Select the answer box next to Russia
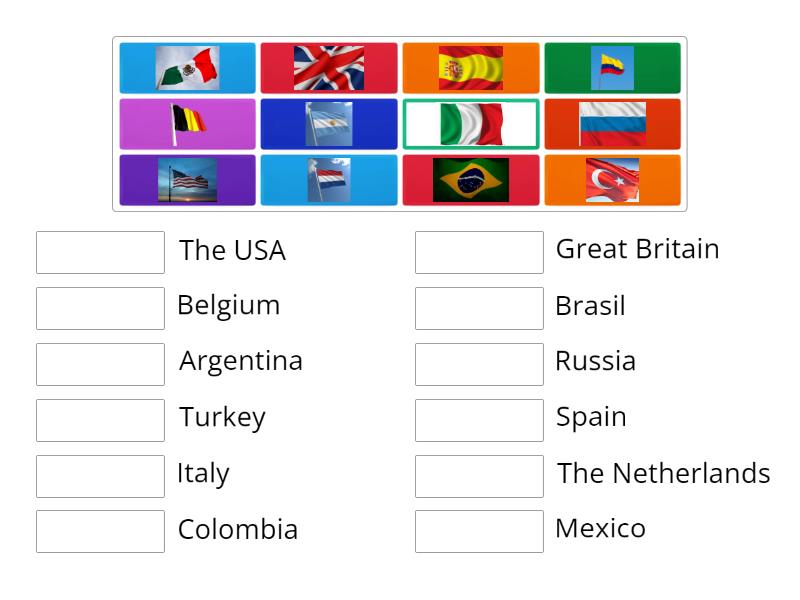Image resolution: width=800 pixels, height=600 pixels. [479, 364]
